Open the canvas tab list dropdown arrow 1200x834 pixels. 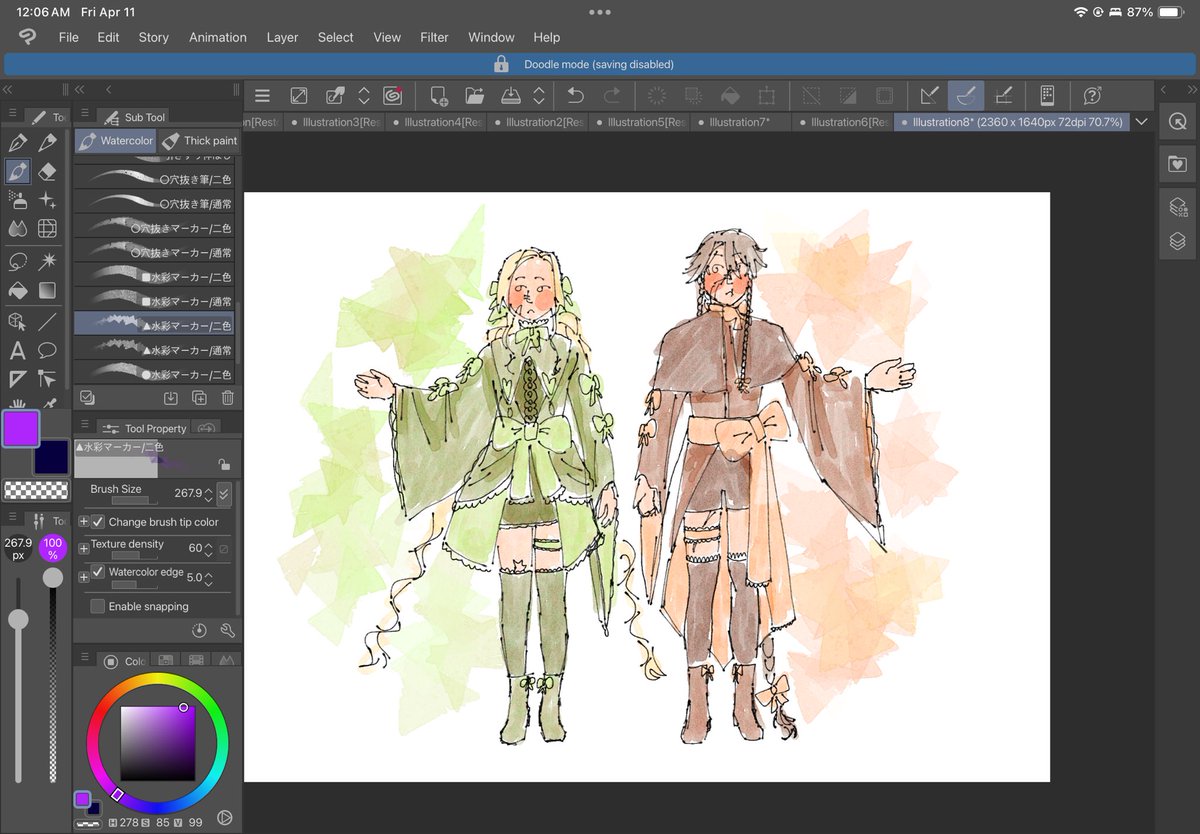click(x=1141, y=122)
